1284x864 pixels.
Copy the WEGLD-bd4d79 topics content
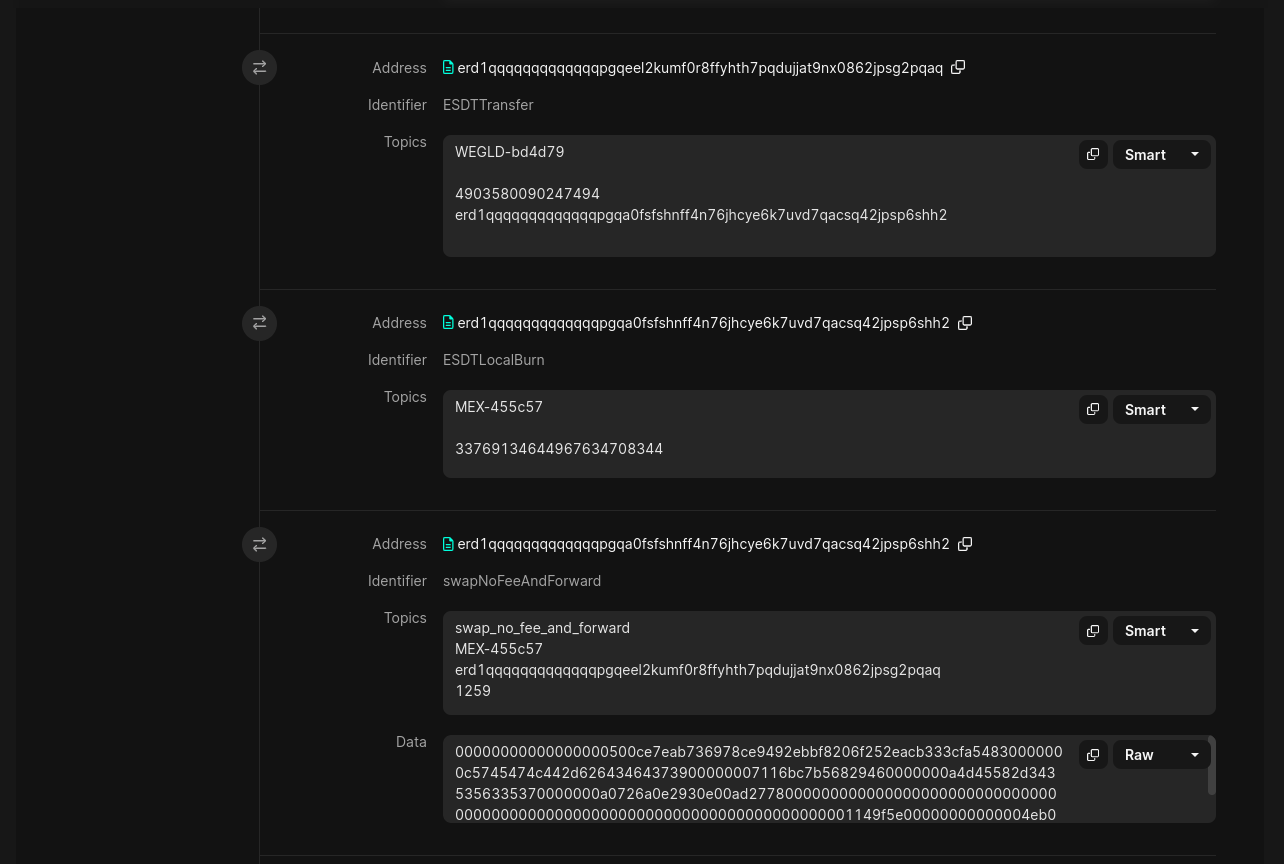pos(1093,154)
